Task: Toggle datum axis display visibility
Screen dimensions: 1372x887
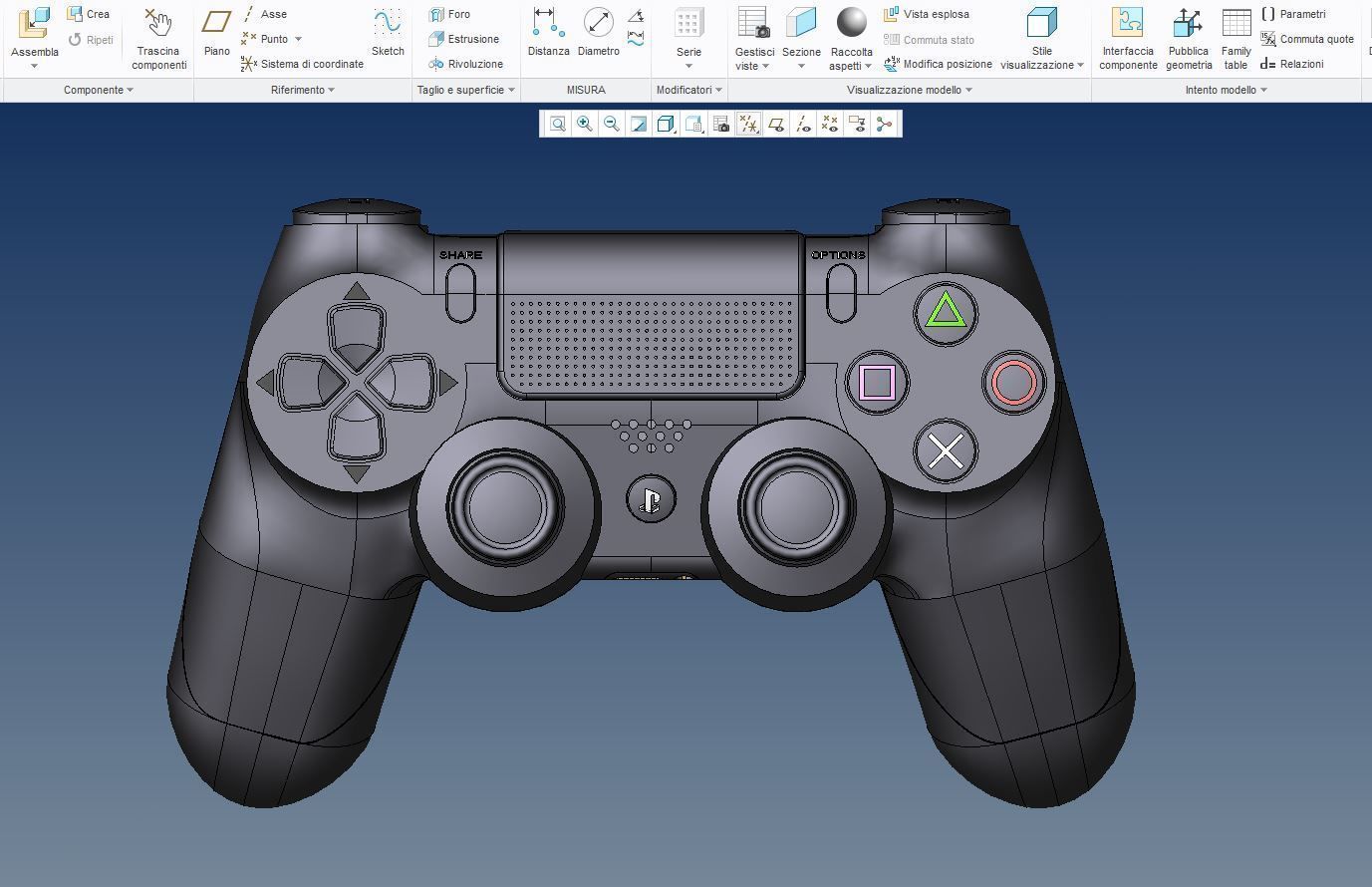Action: [x=803, y=124]
